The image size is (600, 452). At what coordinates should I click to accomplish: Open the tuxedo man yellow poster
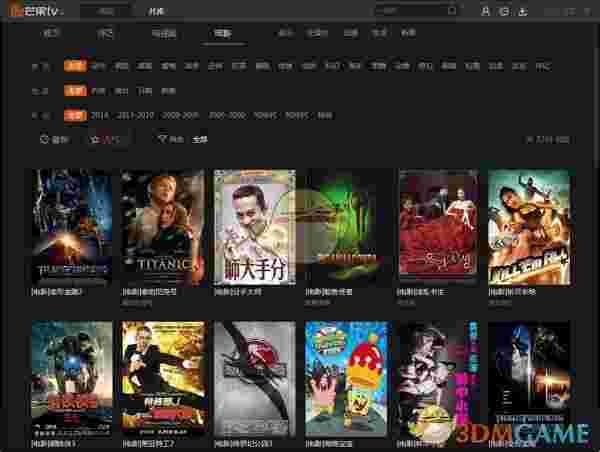163,379
